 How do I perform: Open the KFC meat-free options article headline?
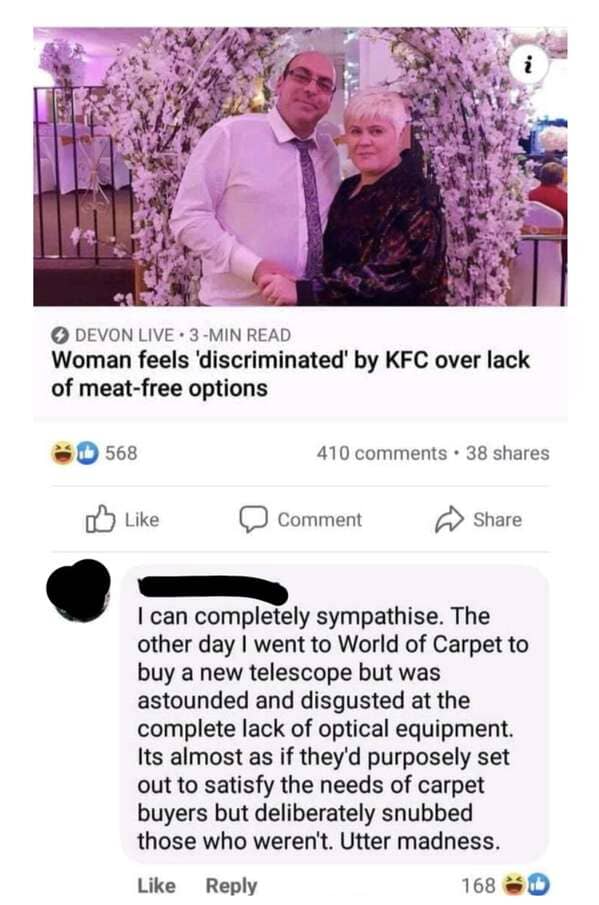[x=290, y=373]
